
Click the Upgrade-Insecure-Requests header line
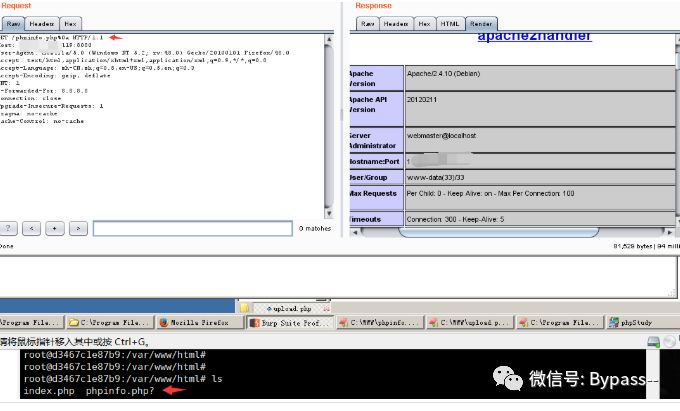[x=52, y=106]
